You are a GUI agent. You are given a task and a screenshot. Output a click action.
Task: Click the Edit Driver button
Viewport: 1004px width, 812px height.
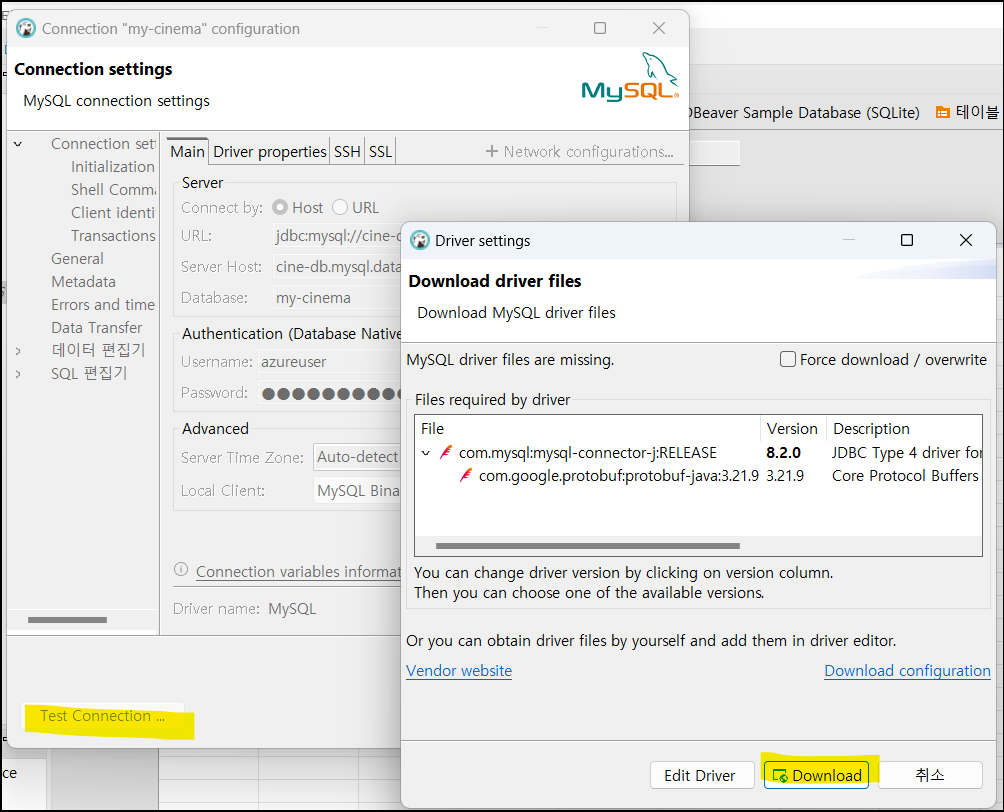[x=701, y=775]
